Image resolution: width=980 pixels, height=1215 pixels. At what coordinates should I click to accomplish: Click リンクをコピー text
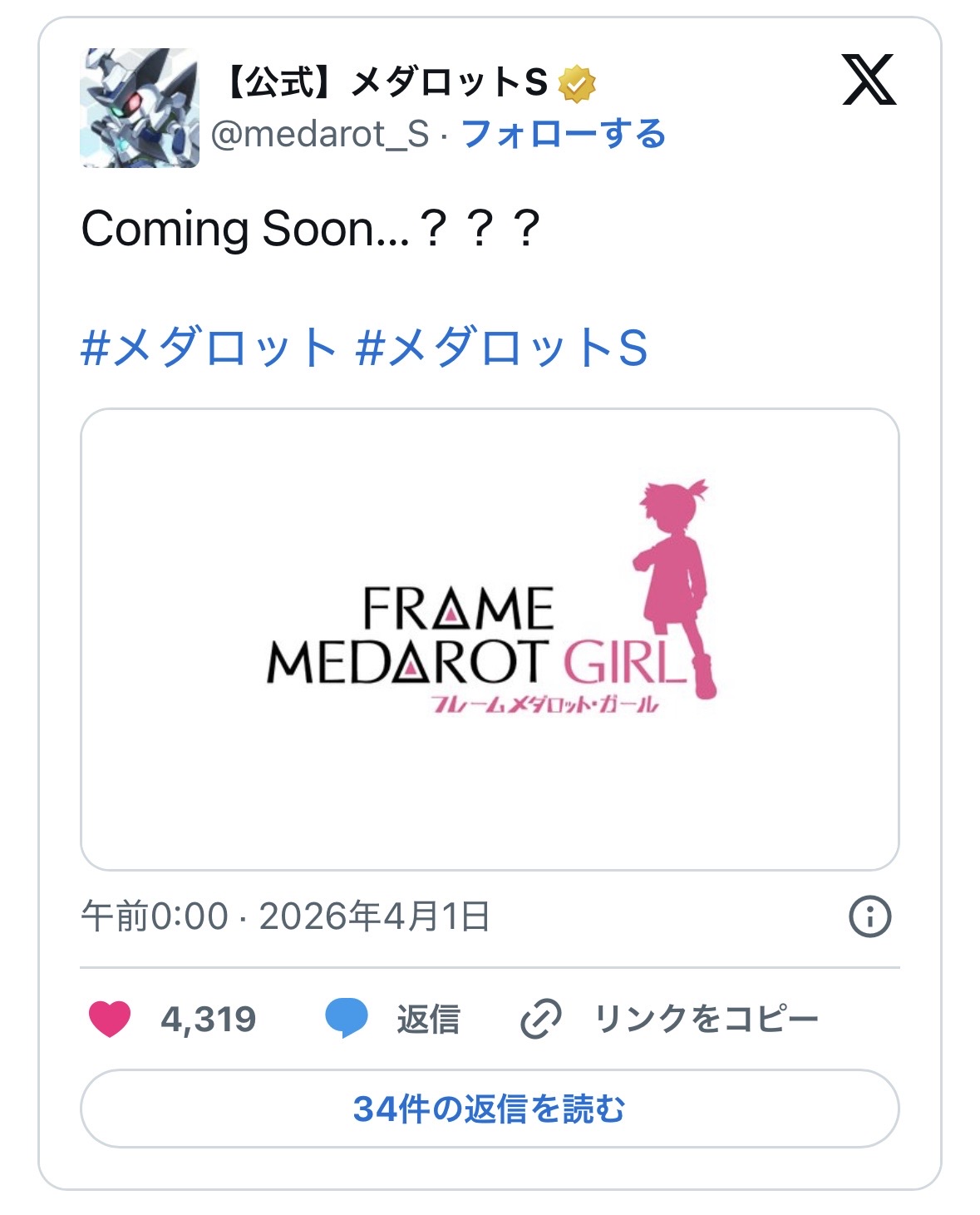pos(706,1019)
